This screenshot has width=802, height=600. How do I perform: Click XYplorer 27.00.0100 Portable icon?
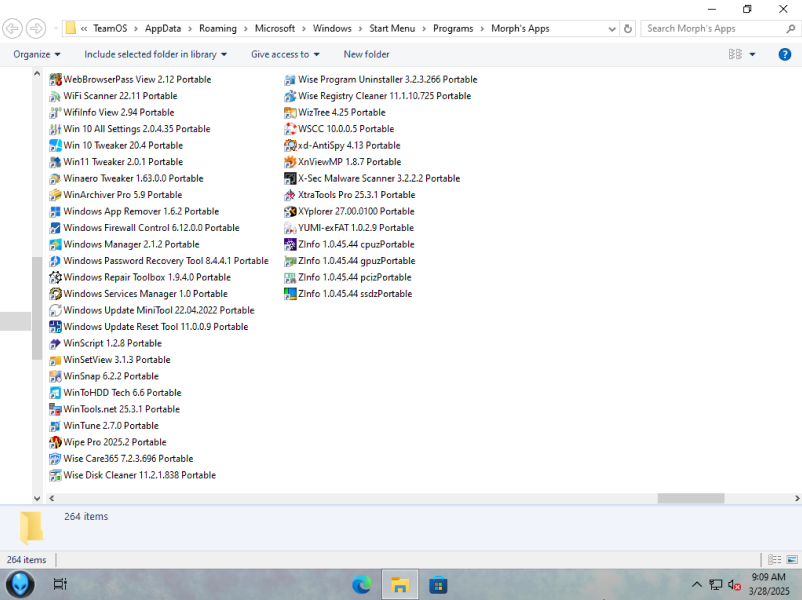pyautogui.click(x=290, y=211)
